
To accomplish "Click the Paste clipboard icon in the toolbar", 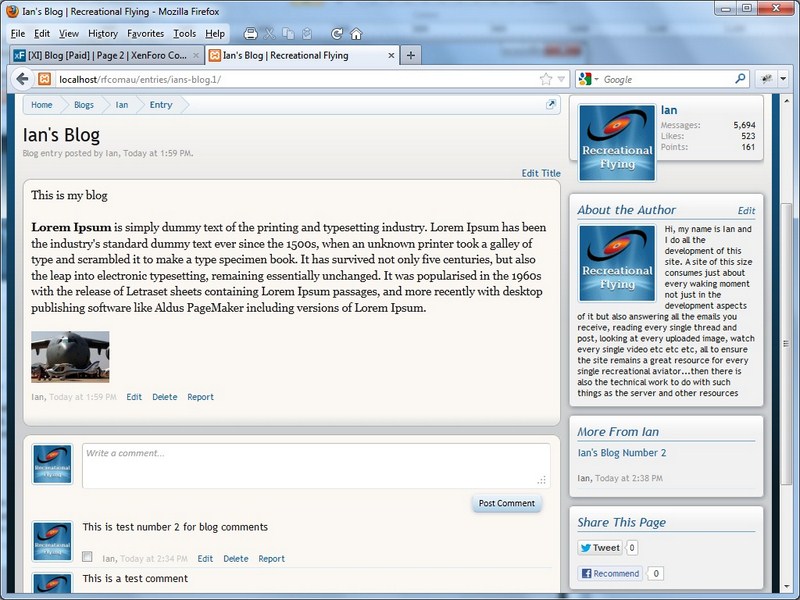I will coord(307,34).
